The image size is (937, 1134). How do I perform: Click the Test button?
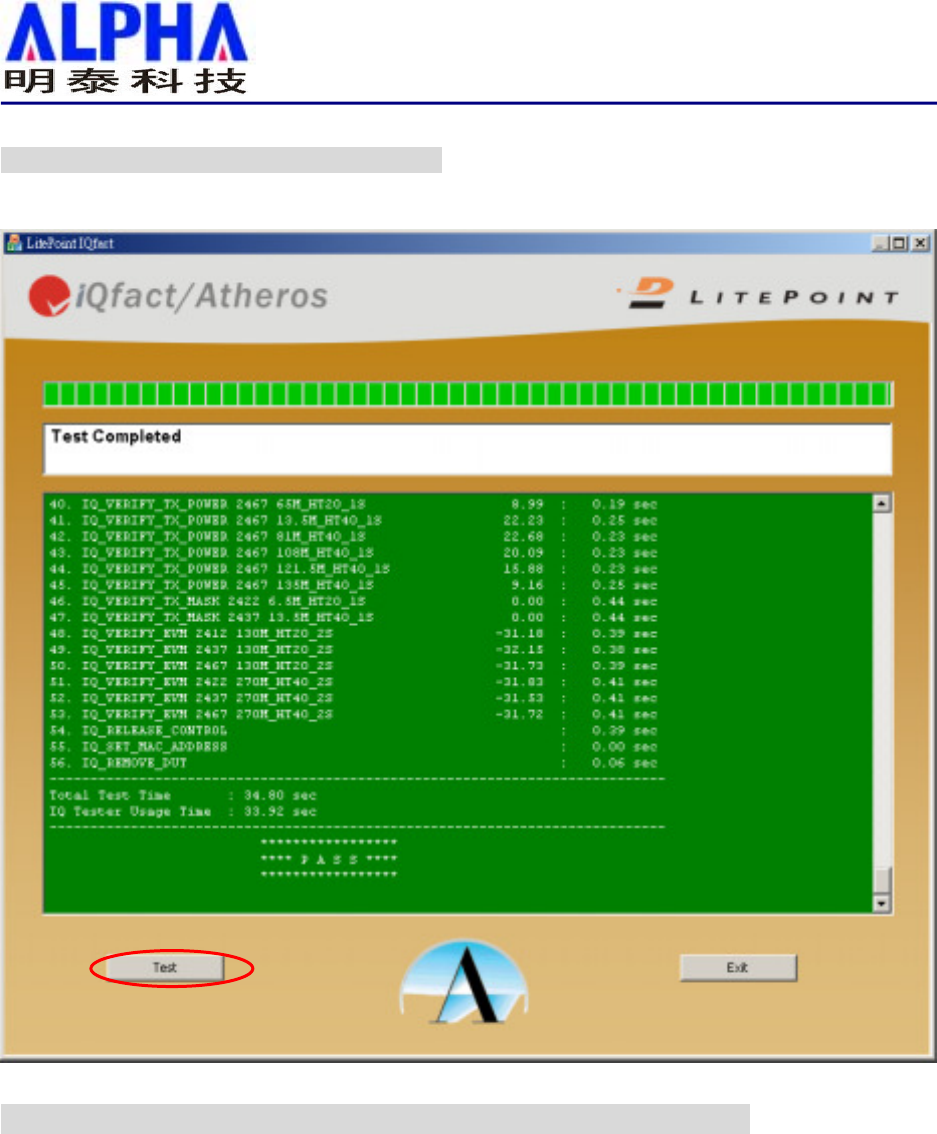click(166, 968)
